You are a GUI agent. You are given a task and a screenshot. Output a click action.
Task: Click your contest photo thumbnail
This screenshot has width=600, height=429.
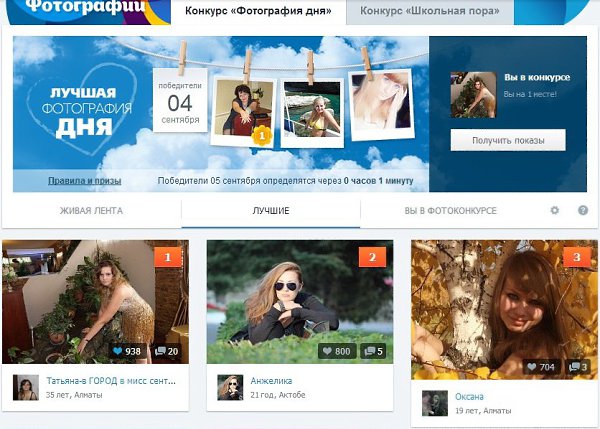tap(468, 95)
